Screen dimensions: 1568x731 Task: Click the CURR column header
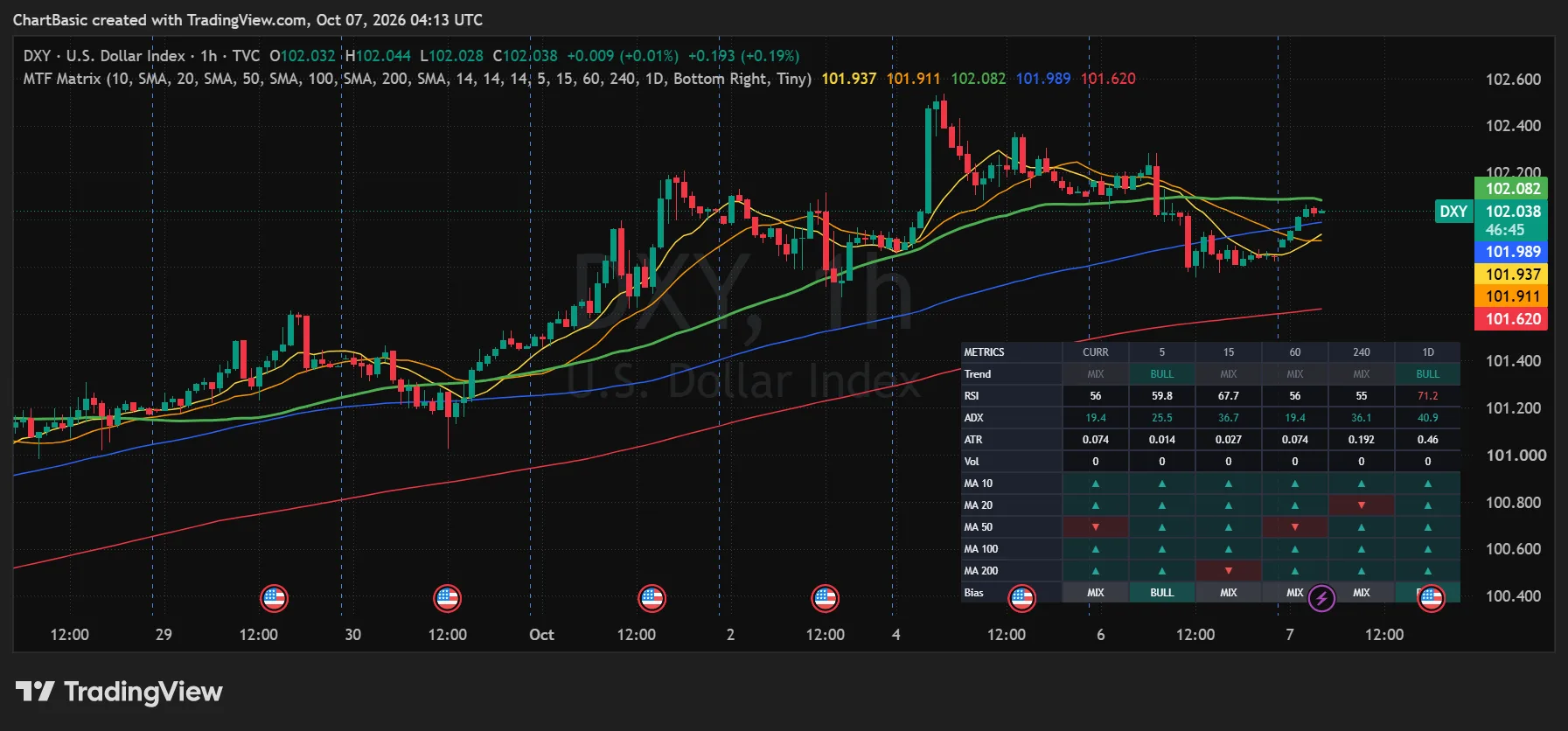(x=1096, y=352)
